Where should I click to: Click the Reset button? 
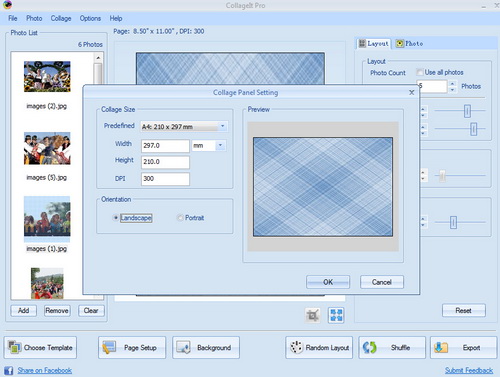click(463, 310)
